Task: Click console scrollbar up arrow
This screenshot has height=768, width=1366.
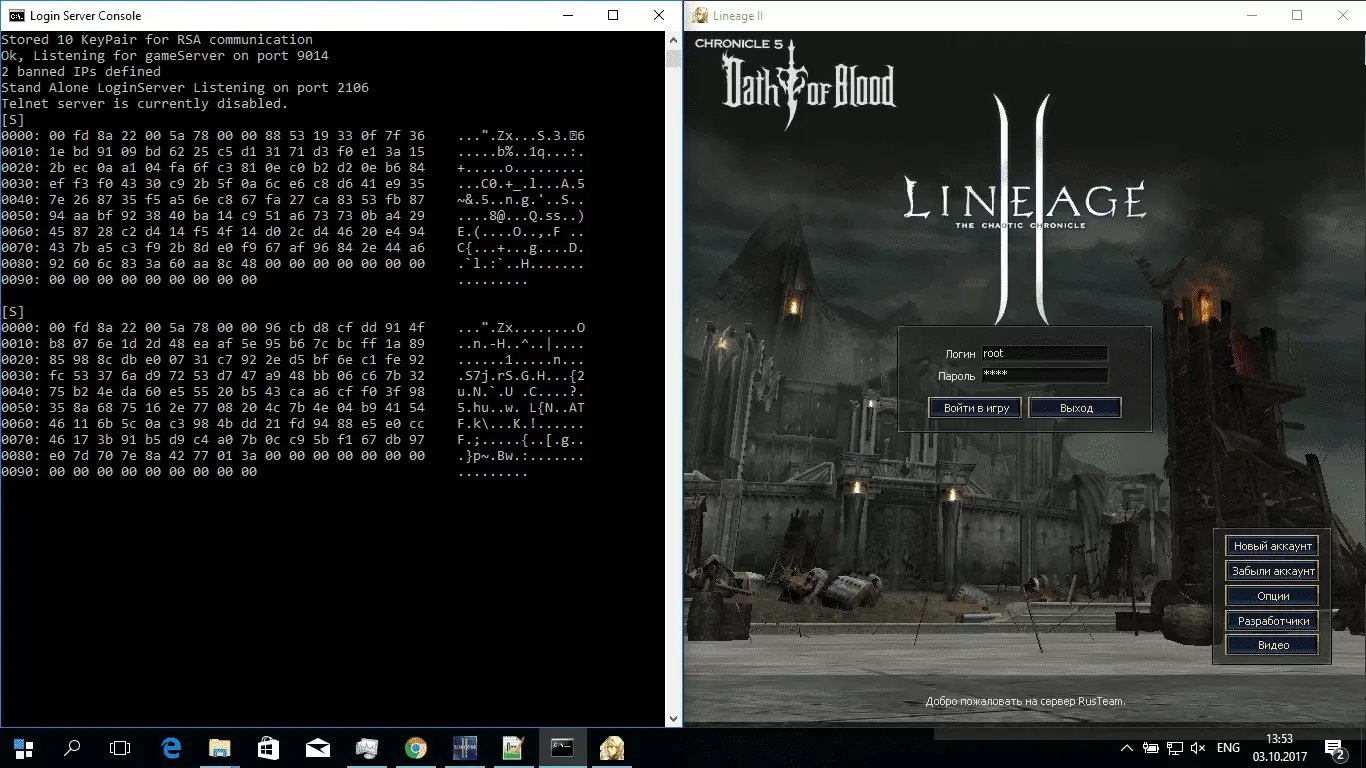Action: (x=675, y=40)
